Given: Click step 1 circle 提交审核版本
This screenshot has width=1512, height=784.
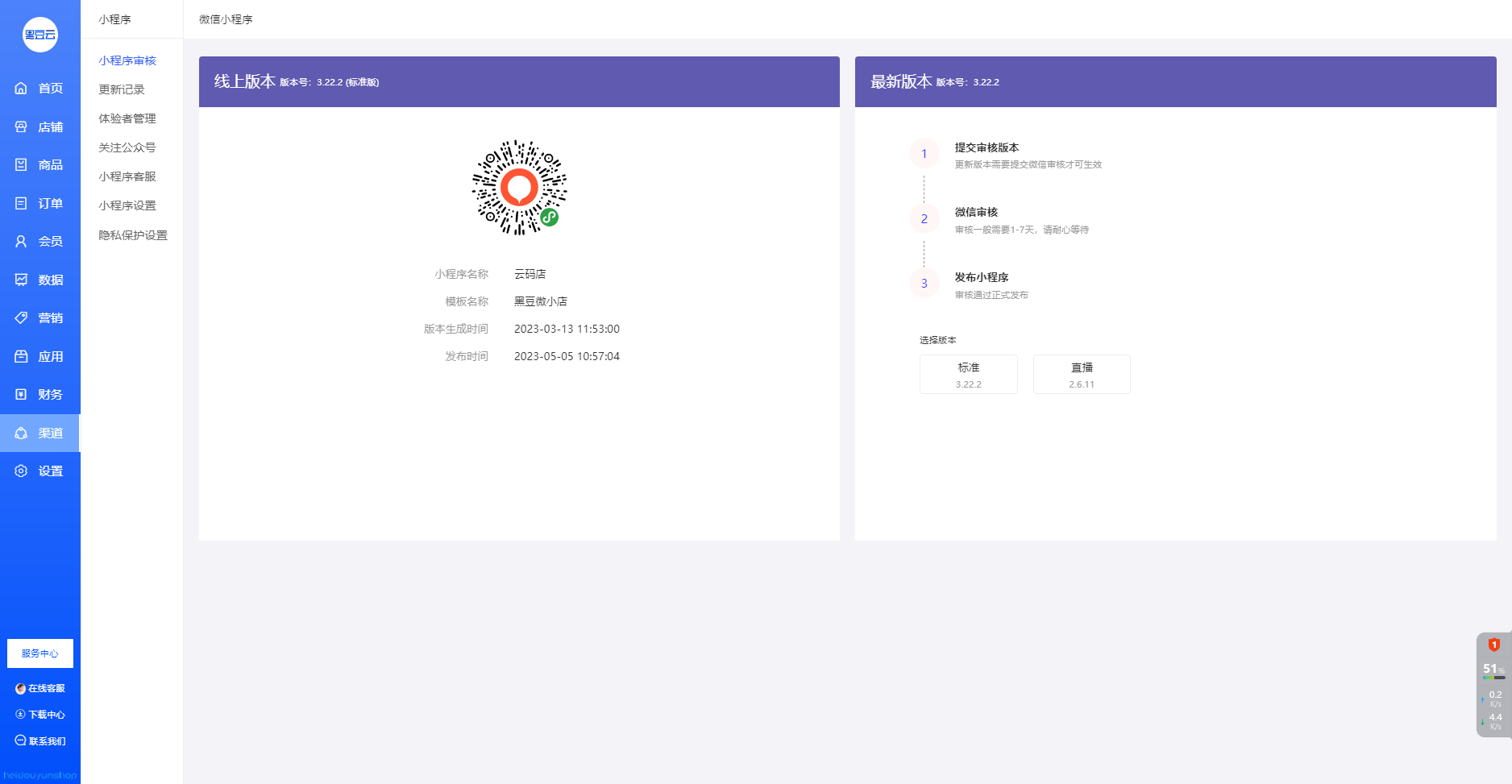Looking at the screenshot, I should coord(924,154).
